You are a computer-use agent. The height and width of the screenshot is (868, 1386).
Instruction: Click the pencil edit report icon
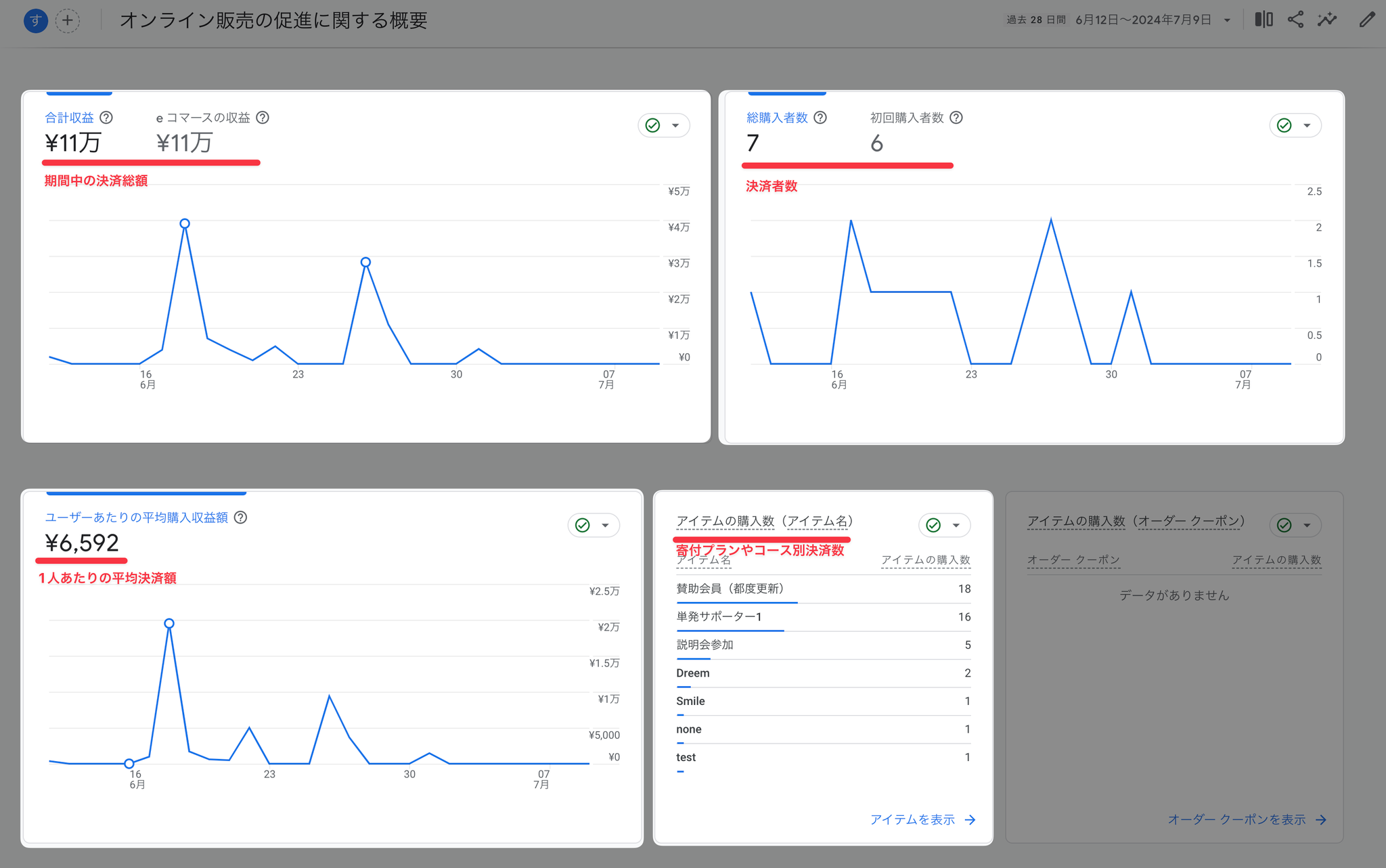coord(1367,20)
